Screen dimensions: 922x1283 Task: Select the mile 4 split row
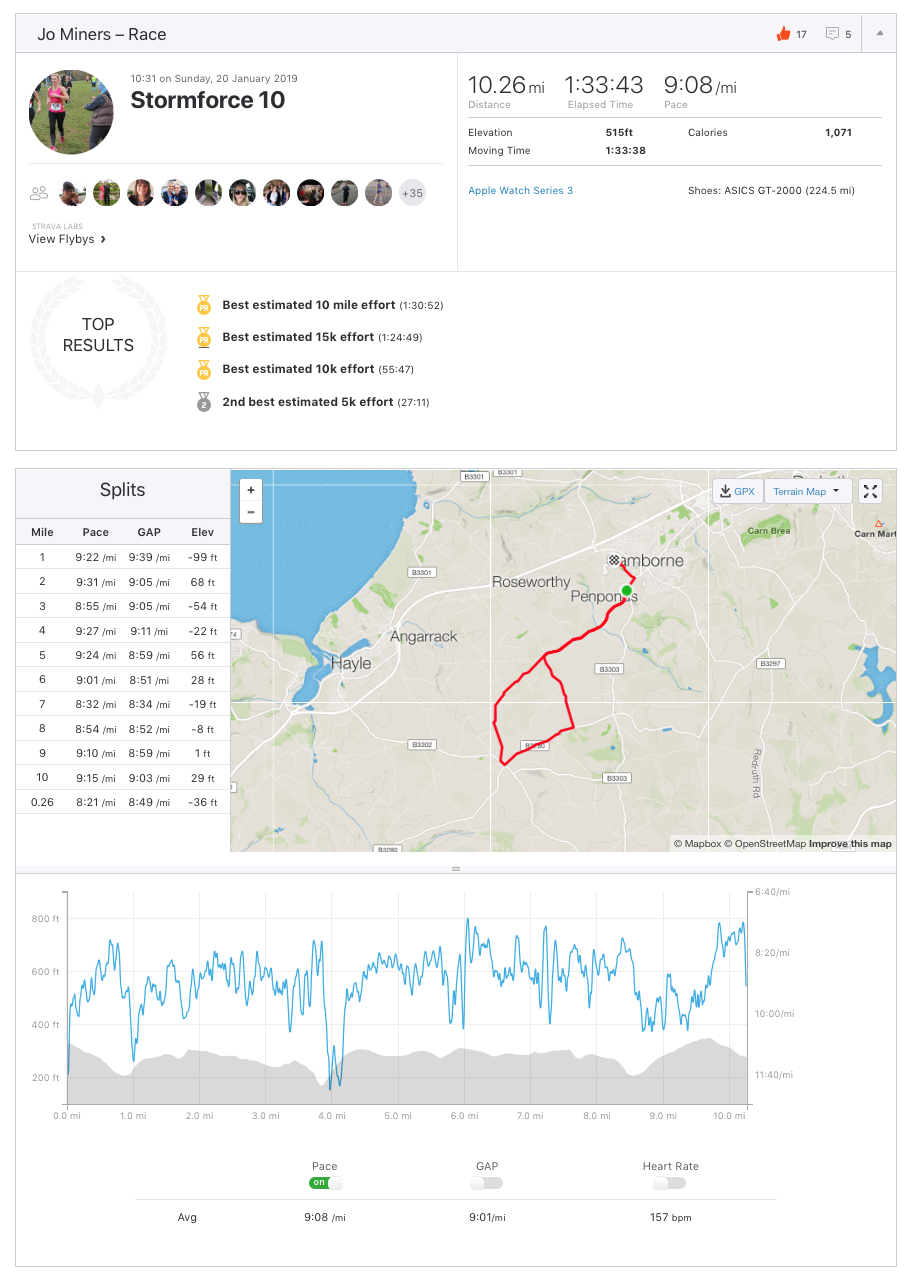pos(123,630)
